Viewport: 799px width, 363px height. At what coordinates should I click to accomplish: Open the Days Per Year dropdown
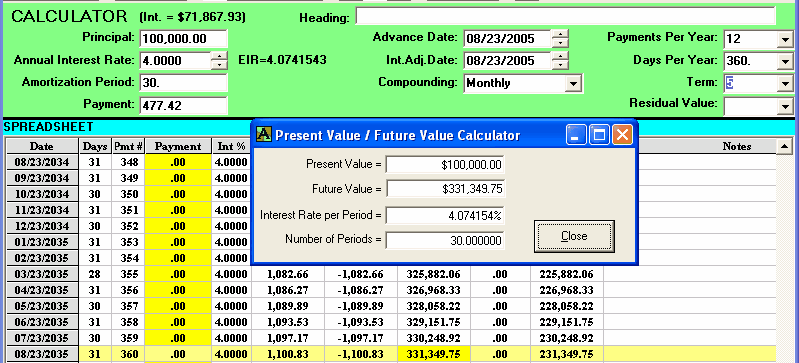[783, 61]
